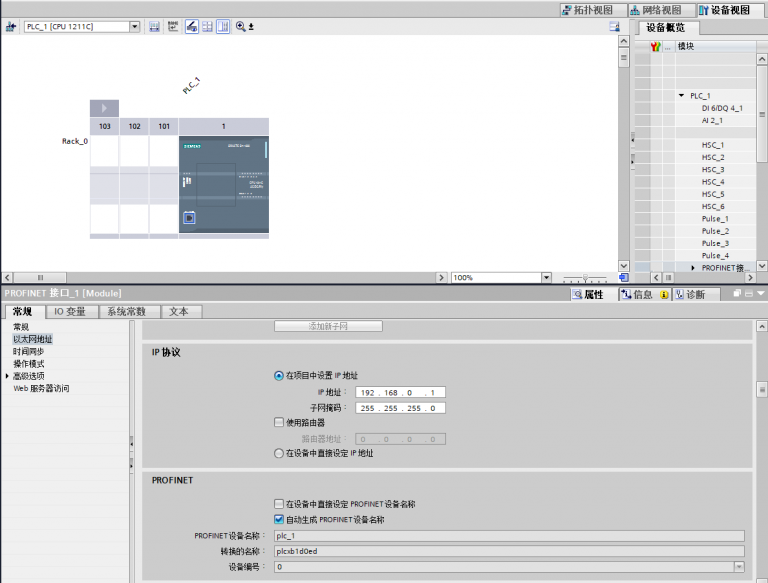Screen dimensions: 768x583
Task: Click the canvas horizontal scrollbar right arrow
Action: [x=441, y=278]
